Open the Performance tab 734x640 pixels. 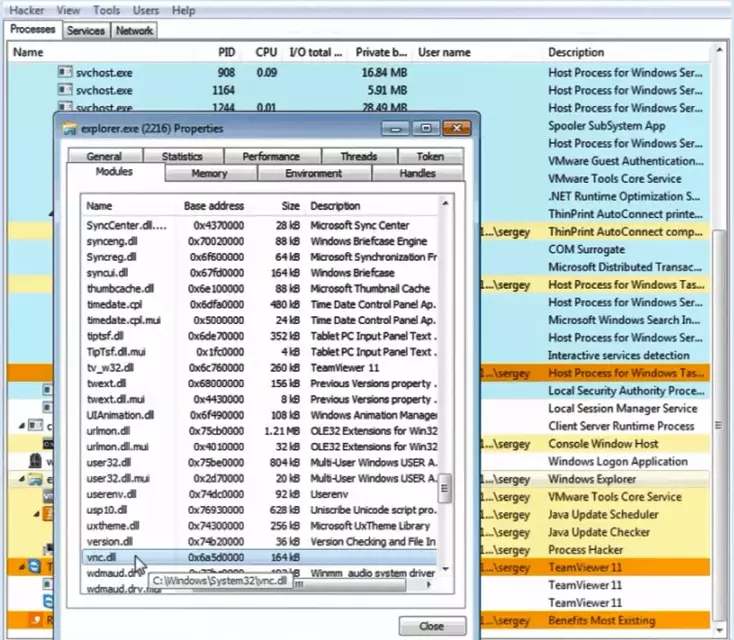pyautogui.click(x=271, y=156)
